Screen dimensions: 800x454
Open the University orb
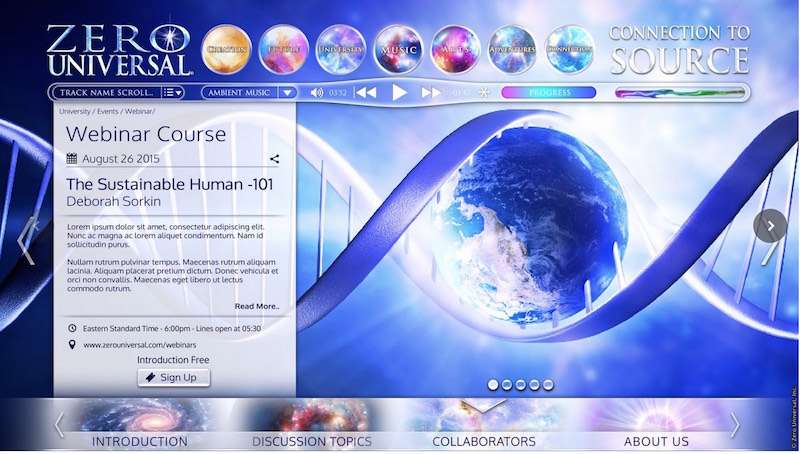click(x=340, y=49)
